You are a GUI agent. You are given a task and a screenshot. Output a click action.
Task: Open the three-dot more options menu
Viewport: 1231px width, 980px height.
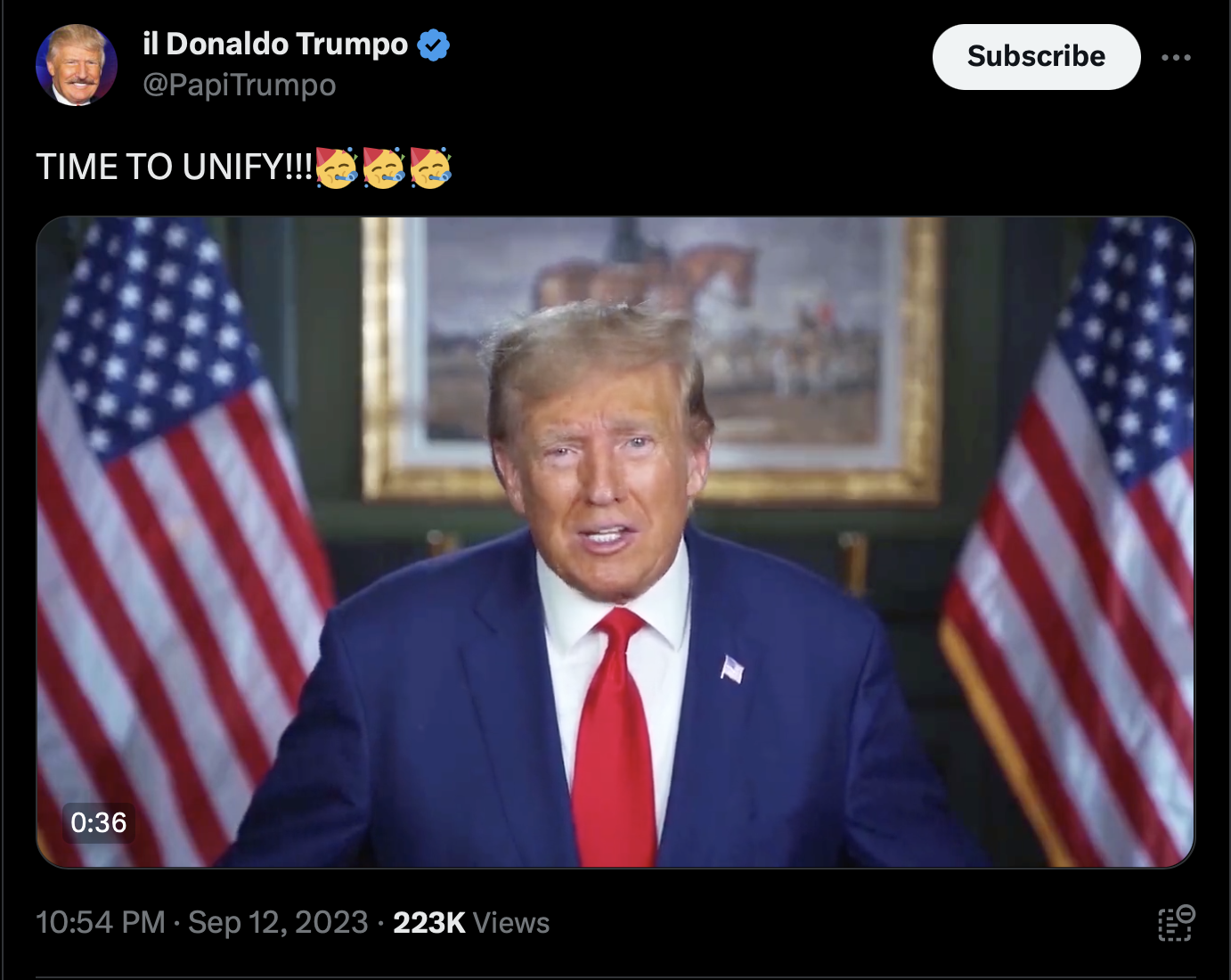point(1176,57)
